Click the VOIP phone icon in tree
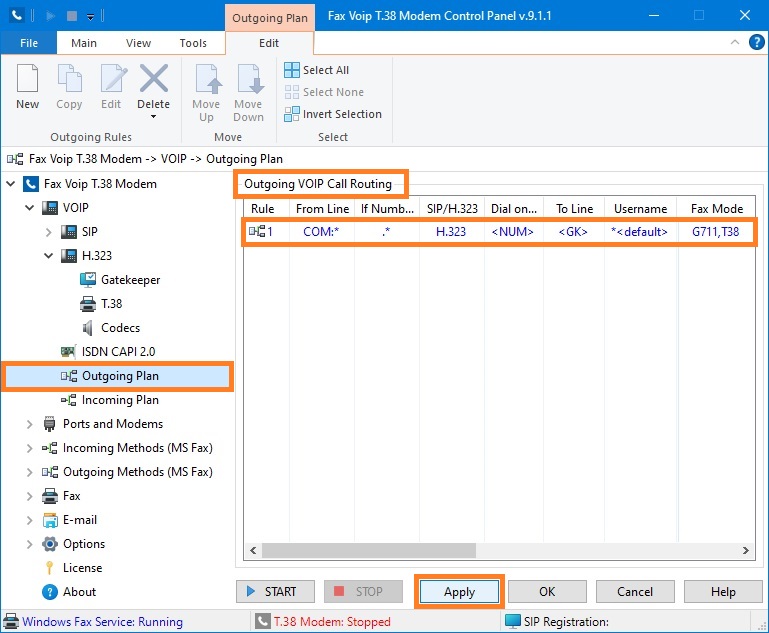Screen dimensions: 769x633 pyautogui.click(x=50, y=208)
